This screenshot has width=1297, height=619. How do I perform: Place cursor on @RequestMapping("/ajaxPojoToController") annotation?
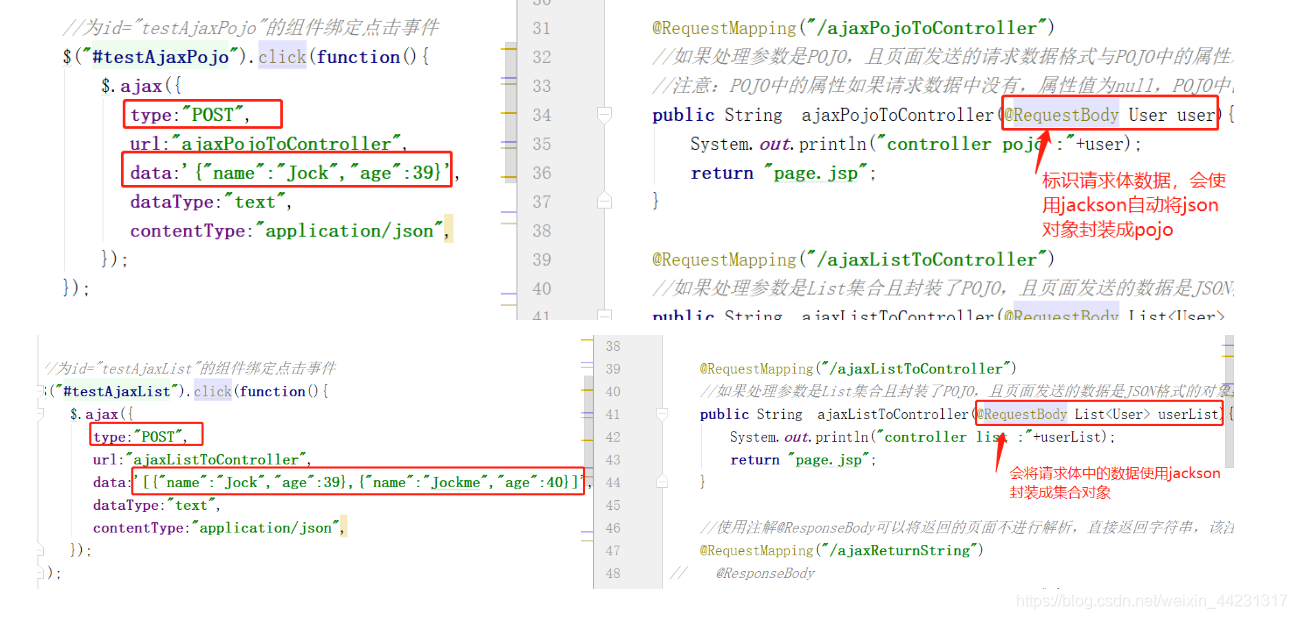click(x=853, y=28)
